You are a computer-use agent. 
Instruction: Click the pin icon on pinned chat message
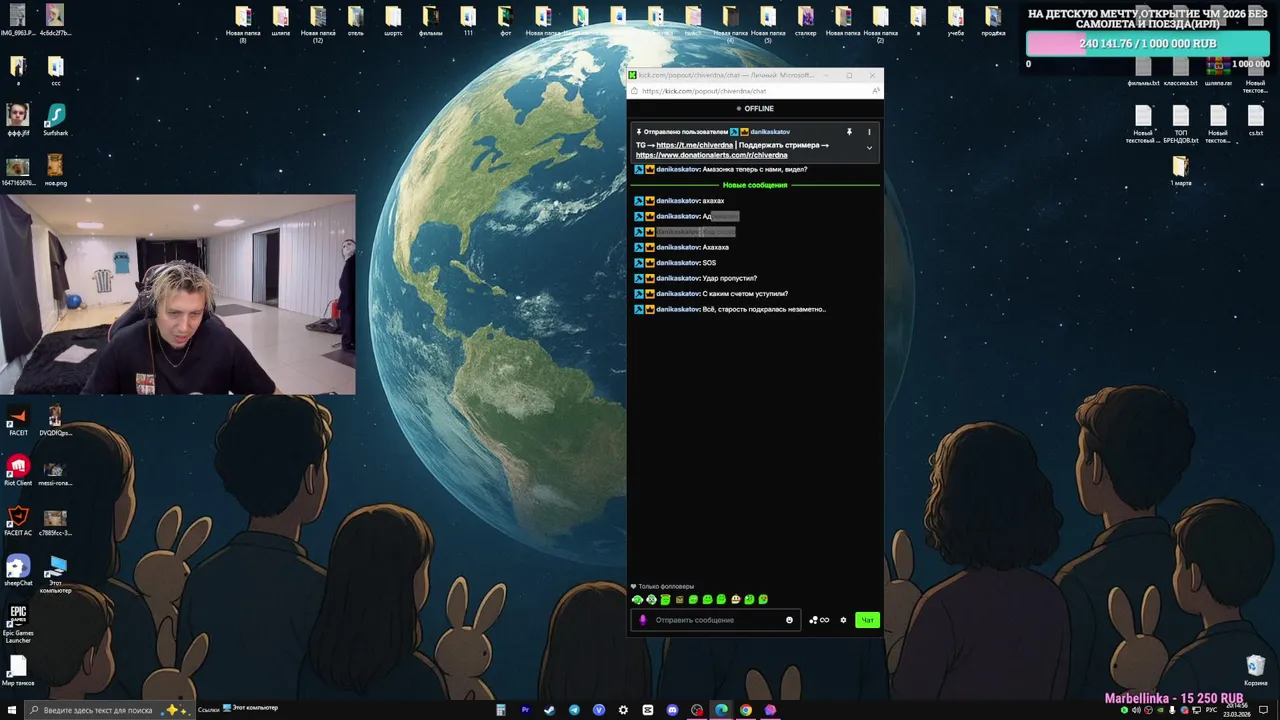pyautogui.click(x=849, y=132)
